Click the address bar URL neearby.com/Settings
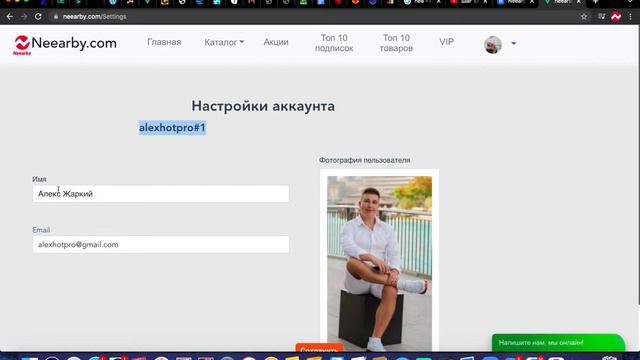 click(x=94, y=17)
